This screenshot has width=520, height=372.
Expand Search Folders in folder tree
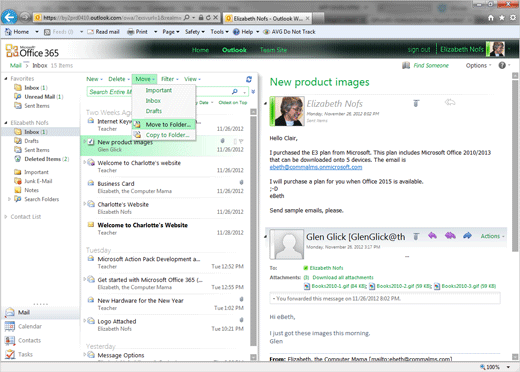9,199
